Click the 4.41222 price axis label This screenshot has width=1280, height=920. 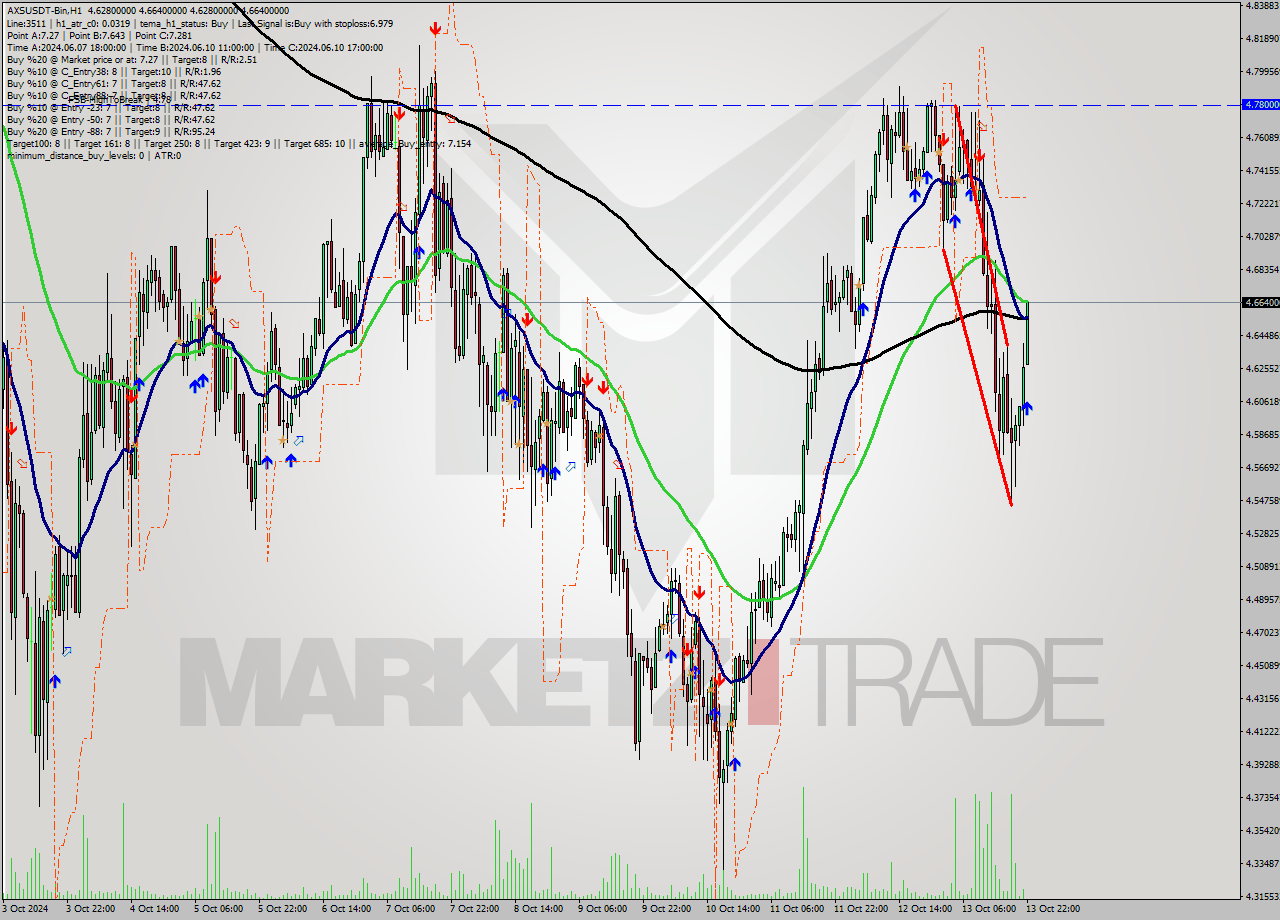click(x=1262, y=731)
